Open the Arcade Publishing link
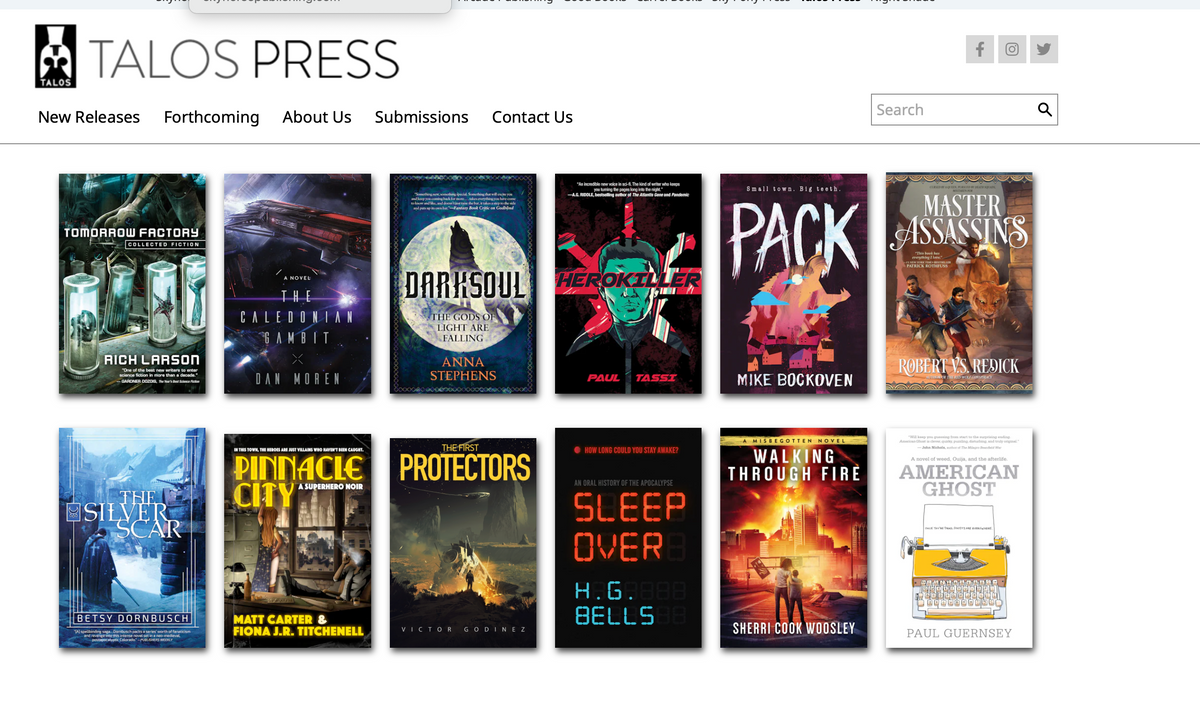 (504, 1)
